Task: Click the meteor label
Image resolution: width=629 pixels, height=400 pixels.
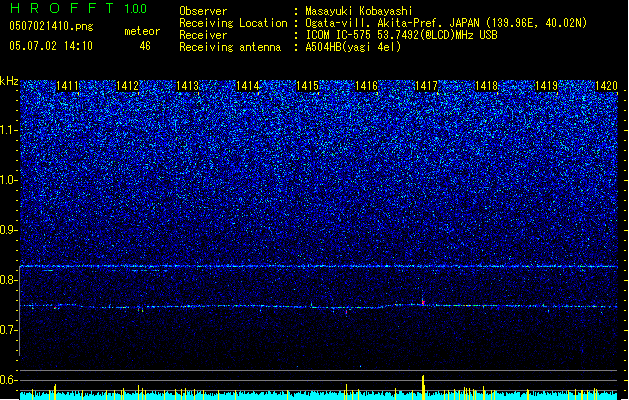Action: coord(142,31)
